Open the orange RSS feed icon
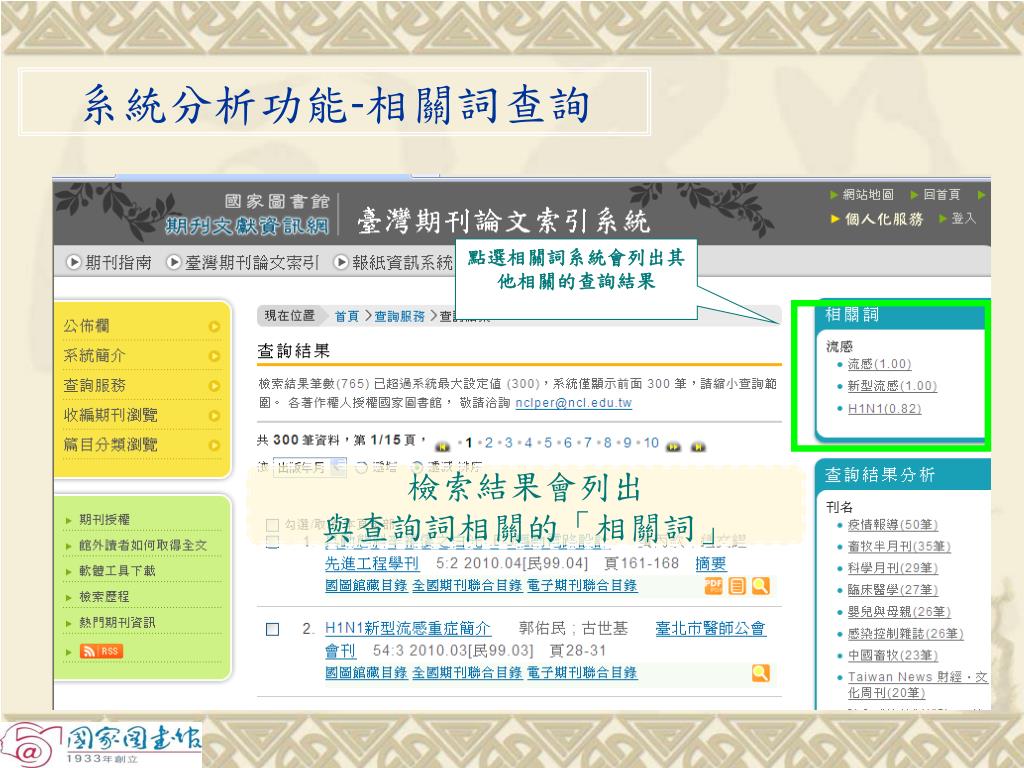The height and width of the screenshot is (768, 1024). (x=101, y=651)
